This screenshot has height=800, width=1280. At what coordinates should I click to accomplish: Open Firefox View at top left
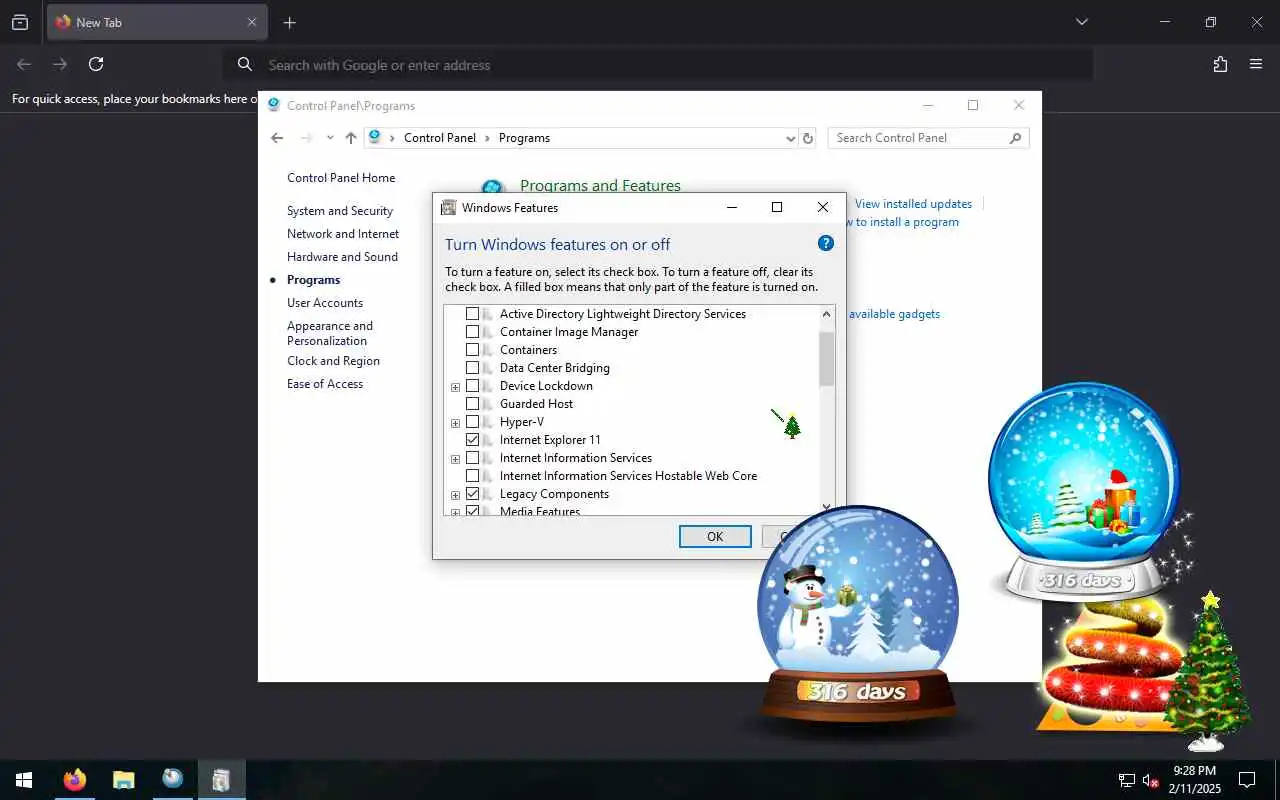(20, 22)
